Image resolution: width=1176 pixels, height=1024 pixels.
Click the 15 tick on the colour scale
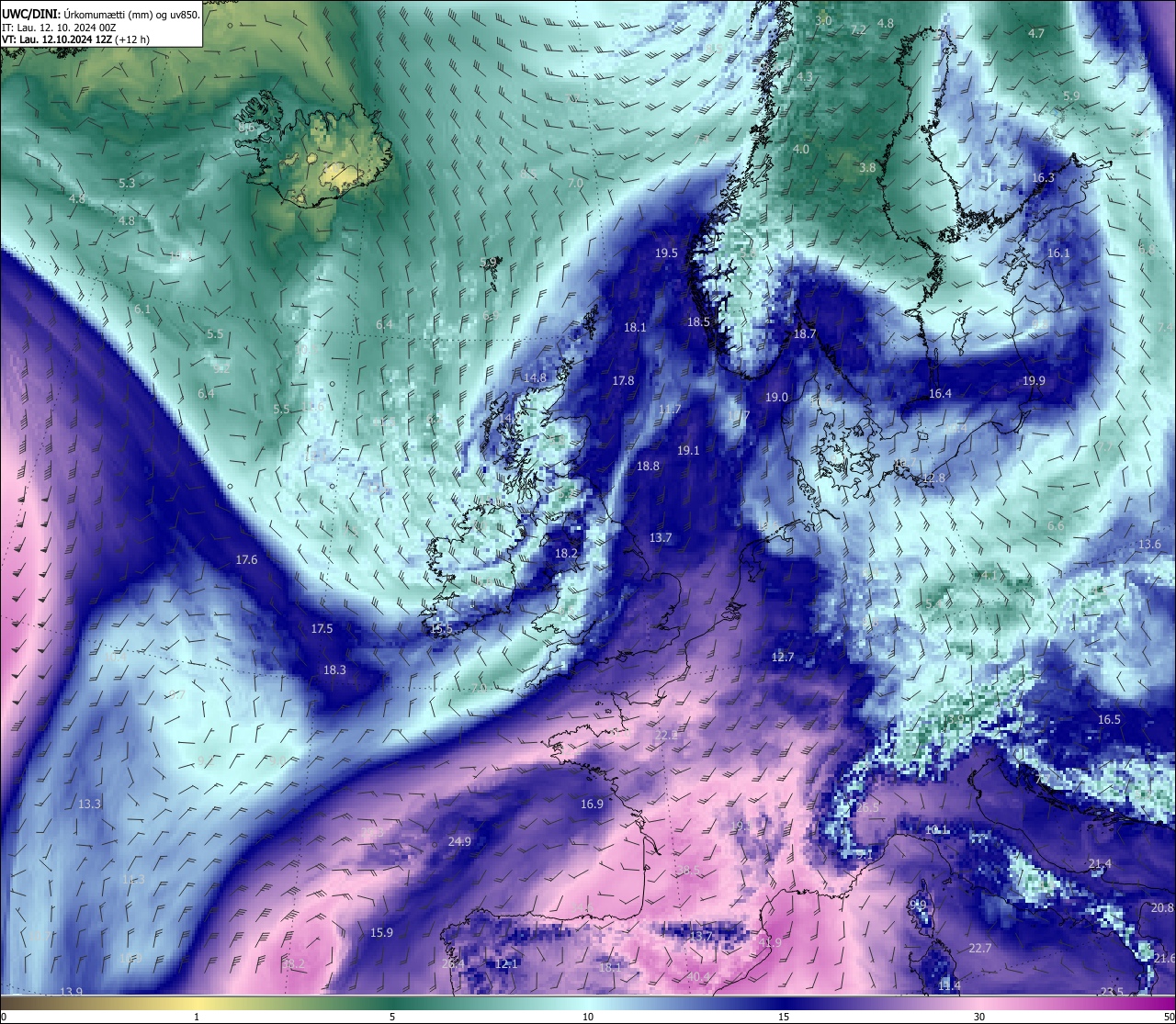[x=784, y=1017]
